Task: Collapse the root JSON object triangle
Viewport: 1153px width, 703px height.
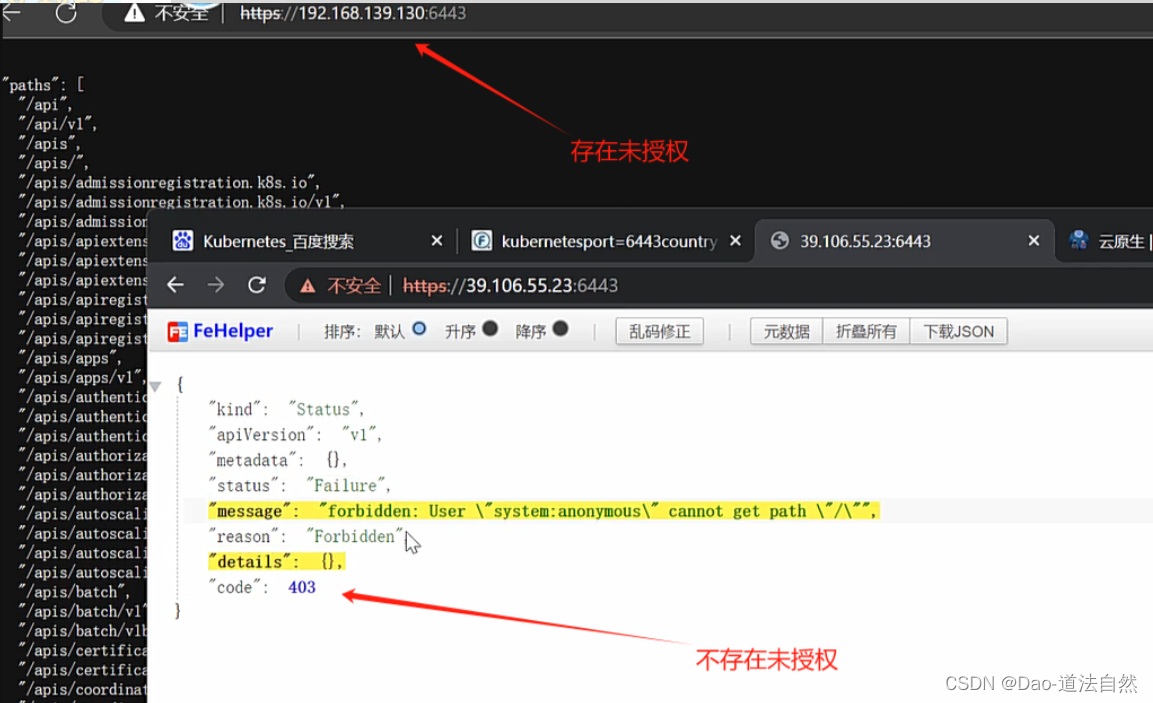Action: (x=155, y=387)
